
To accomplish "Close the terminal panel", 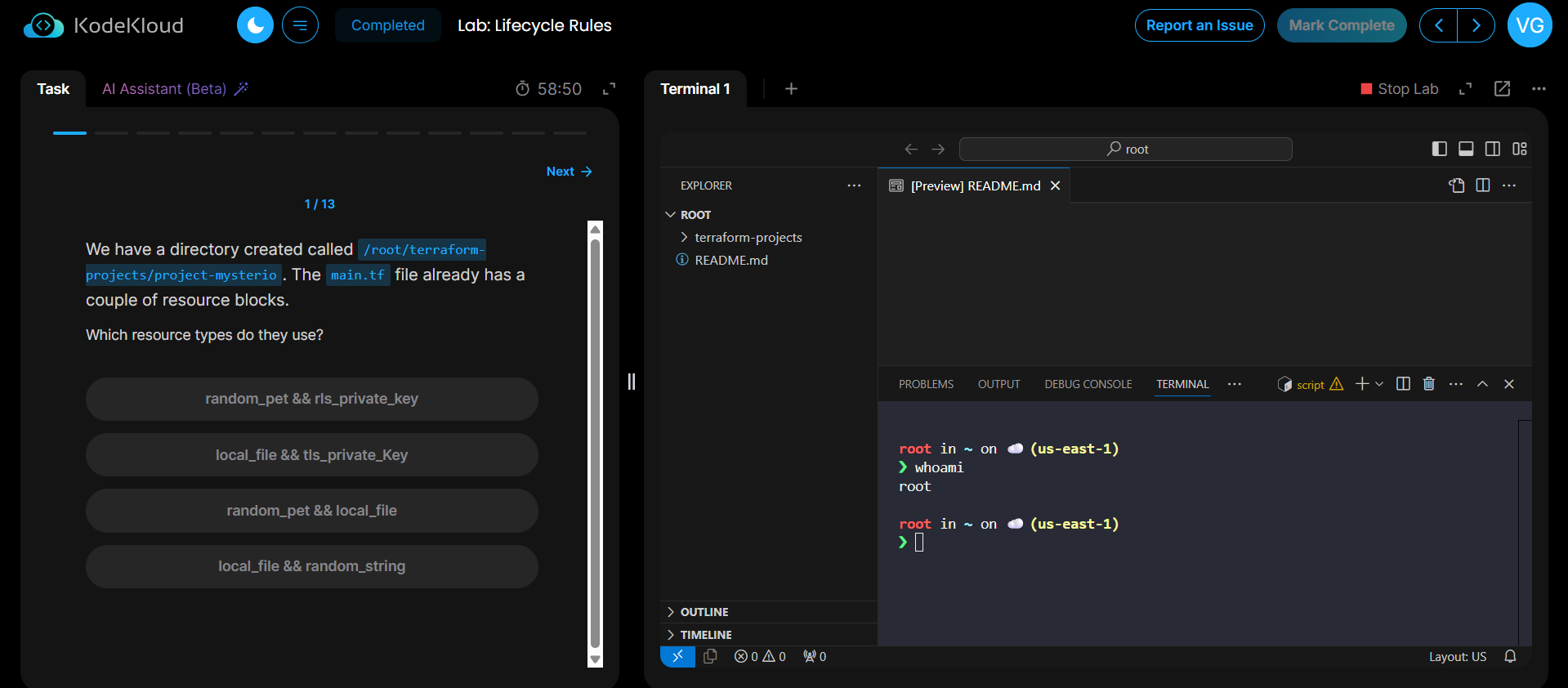I will [1509, 384].
